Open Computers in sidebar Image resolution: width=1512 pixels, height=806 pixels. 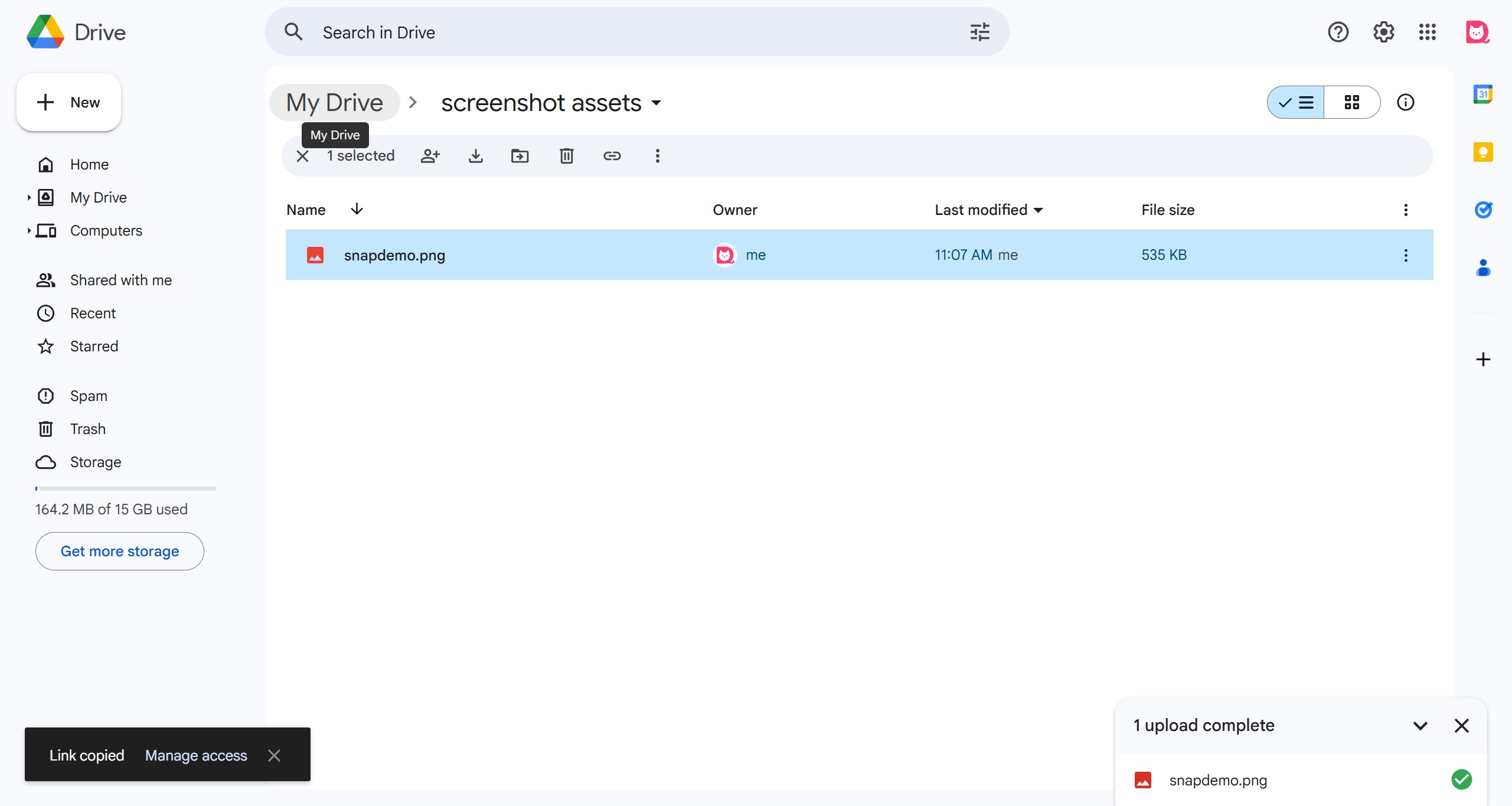coord(106,230)
